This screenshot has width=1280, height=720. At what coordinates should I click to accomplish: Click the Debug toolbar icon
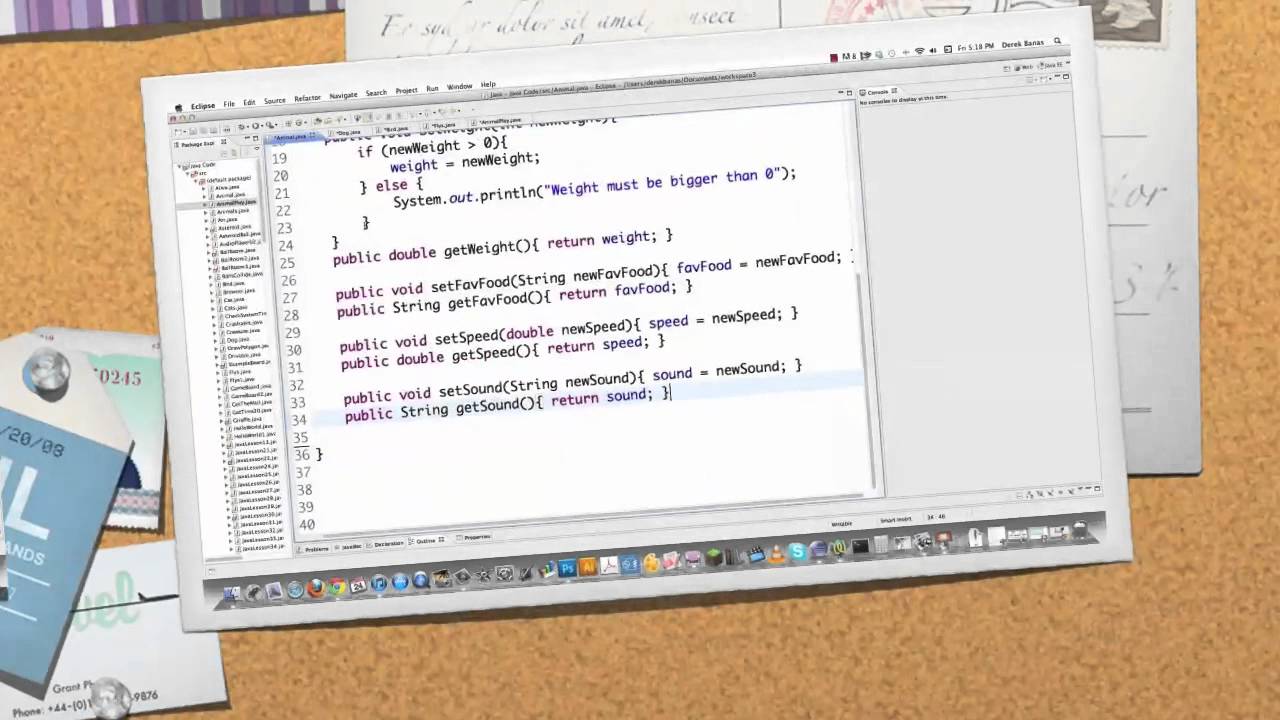click(x=242, y=126)
